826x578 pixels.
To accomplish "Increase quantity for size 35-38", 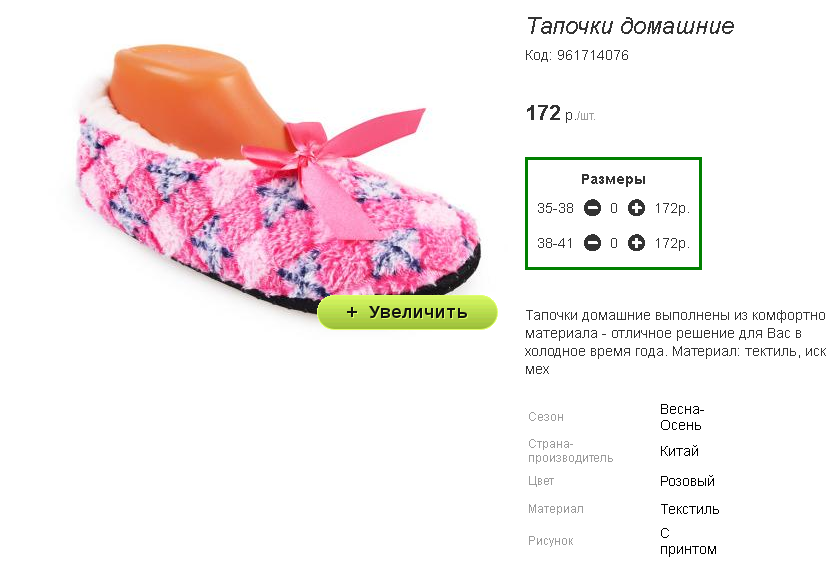I will (636, 209).
